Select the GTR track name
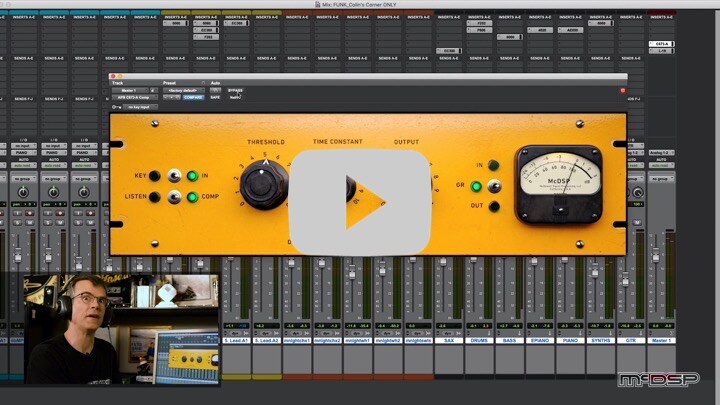Image resolution: width=720 pixels, height=405 pixels. [631, 341]
